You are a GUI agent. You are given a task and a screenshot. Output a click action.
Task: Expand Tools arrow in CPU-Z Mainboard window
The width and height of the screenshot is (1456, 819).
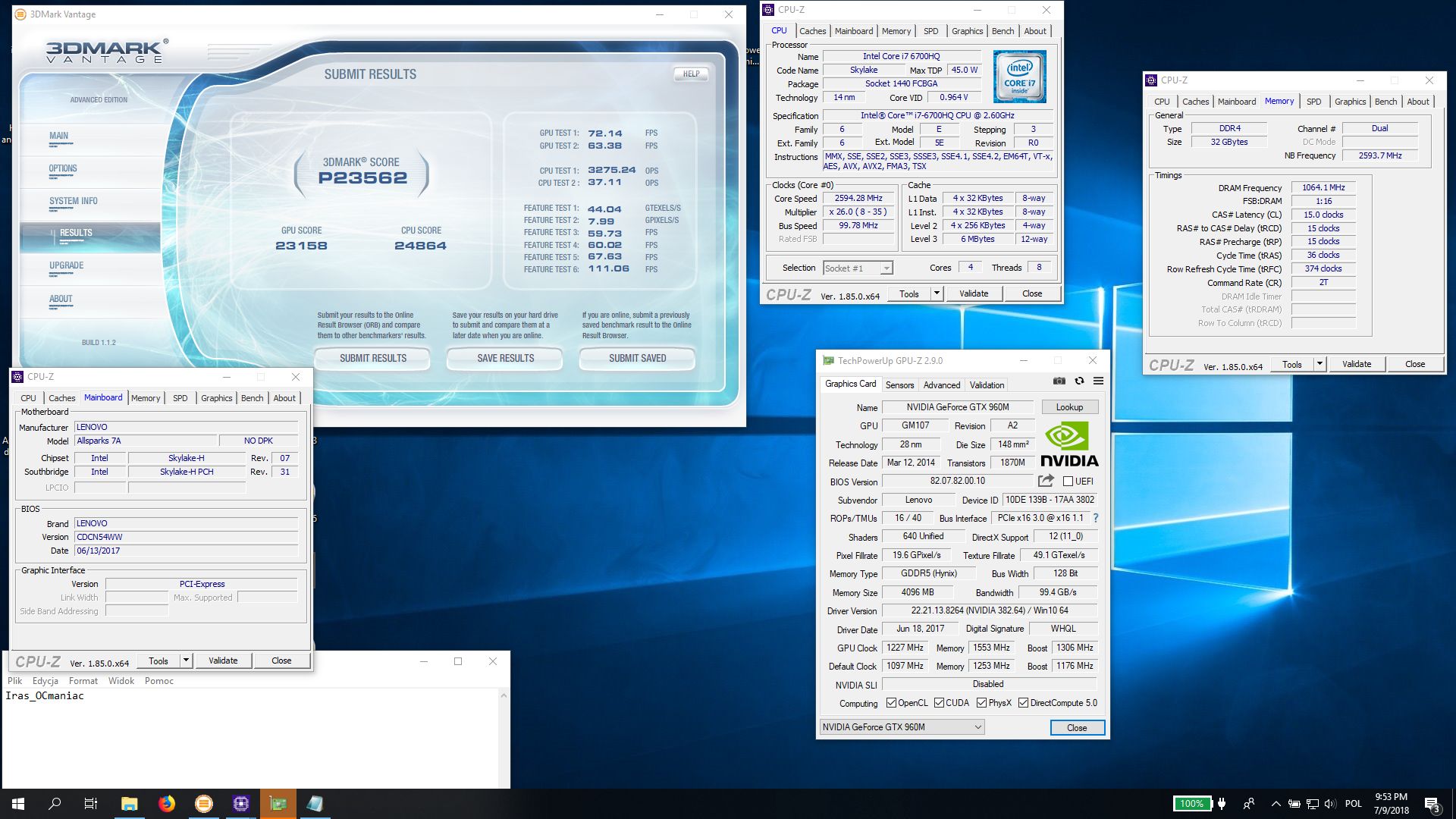click(x=186, y=661)
